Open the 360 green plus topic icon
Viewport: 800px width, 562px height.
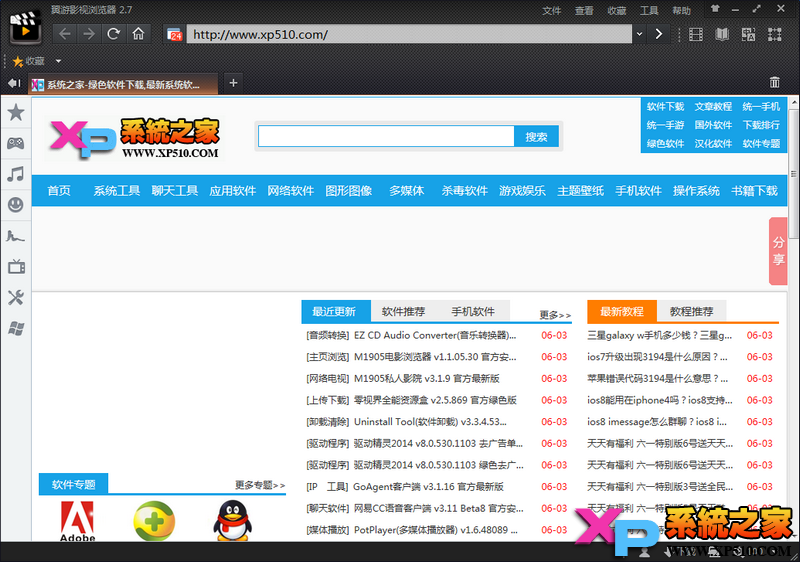(155, 521)
